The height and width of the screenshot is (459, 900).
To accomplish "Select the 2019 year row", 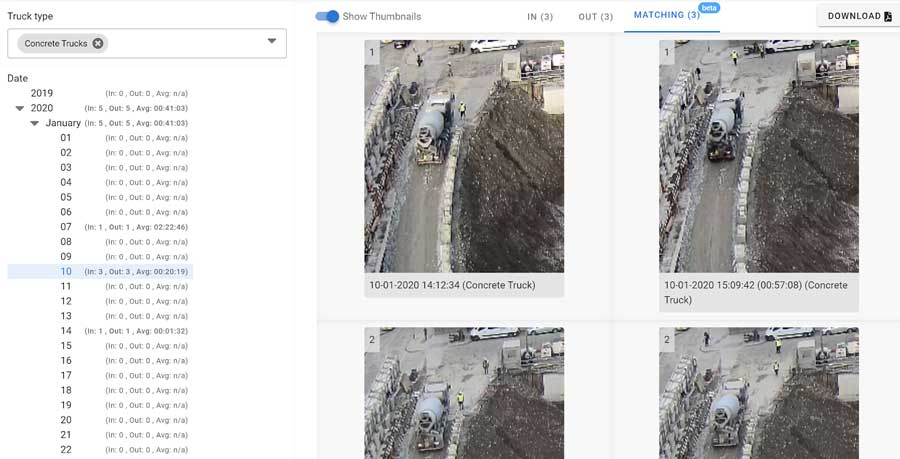I will tap(100, 93).
